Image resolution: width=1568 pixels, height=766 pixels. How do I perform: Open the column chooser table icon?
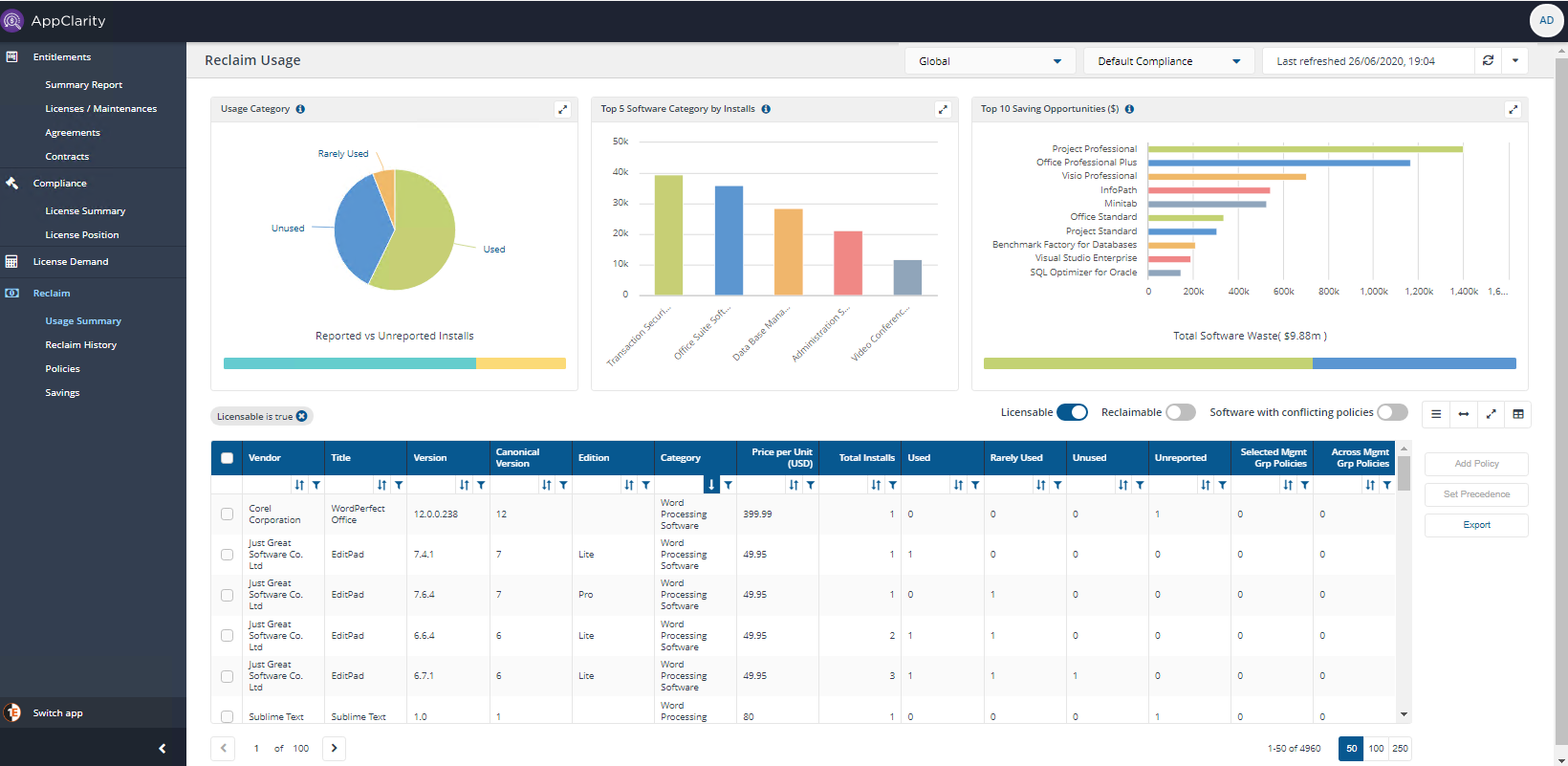[x=1518, y=414]
